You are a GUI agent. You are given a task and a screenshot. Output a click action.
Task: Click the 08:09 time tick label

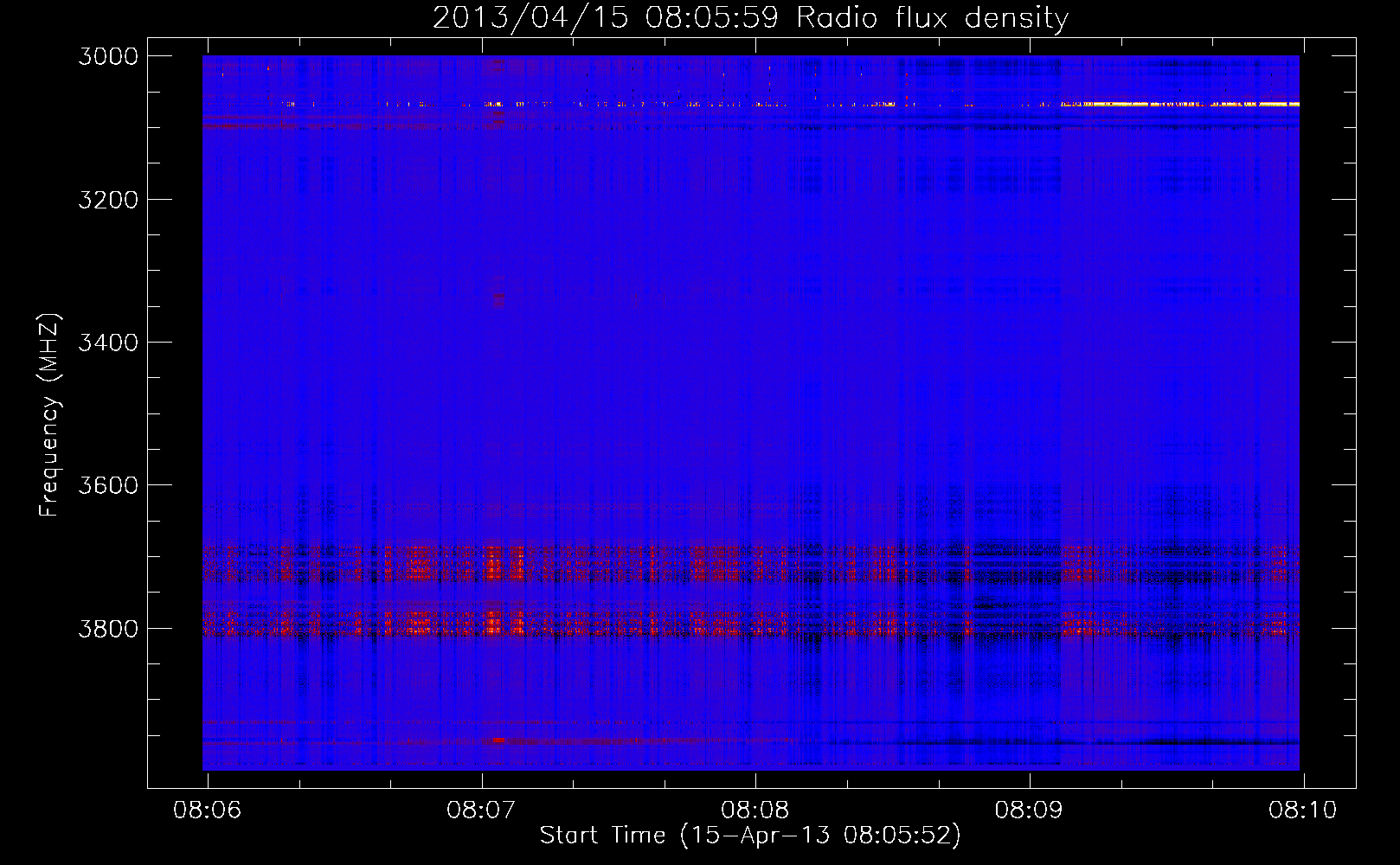pyautogui.click(x=1029, y=811)
